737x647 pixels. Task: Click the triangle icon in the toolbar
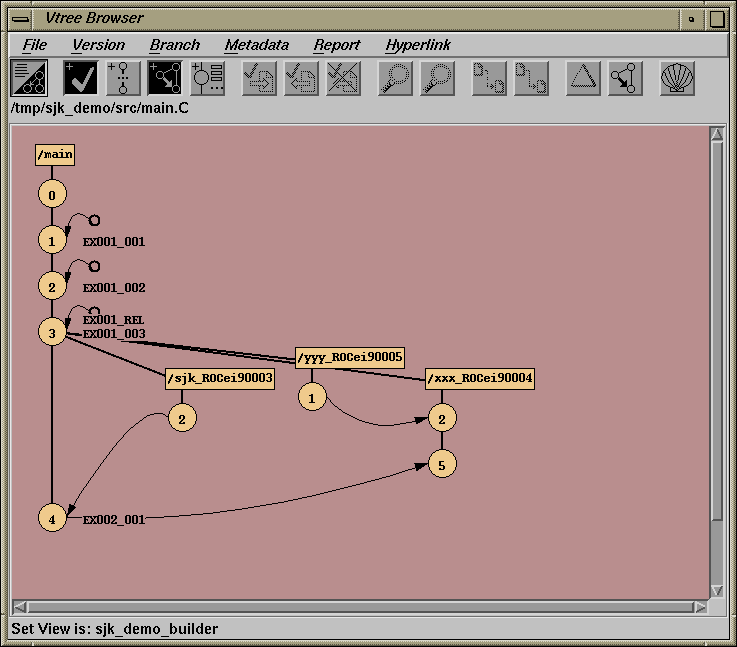pyautogui.click(x=584, y=78)
